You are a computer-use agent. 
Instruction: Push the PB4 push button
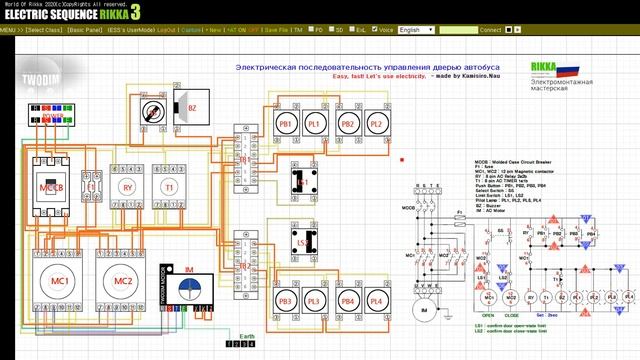[x=348, y=301]
